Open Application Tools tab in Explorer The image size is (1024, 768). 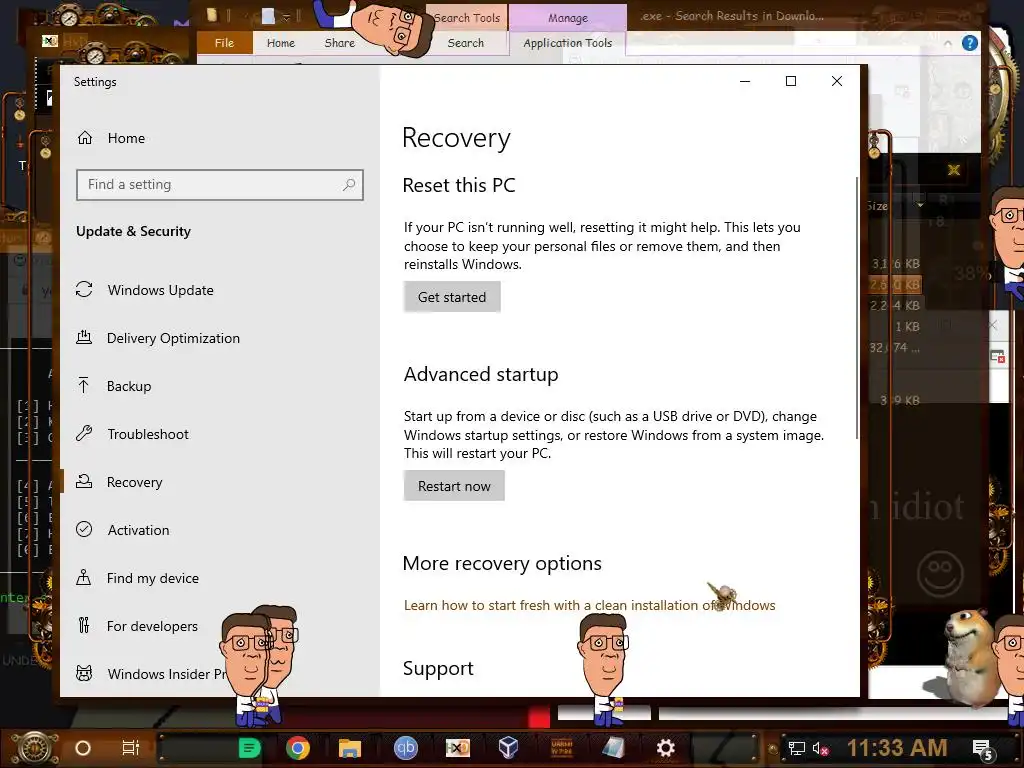click(x=568, y=43)
